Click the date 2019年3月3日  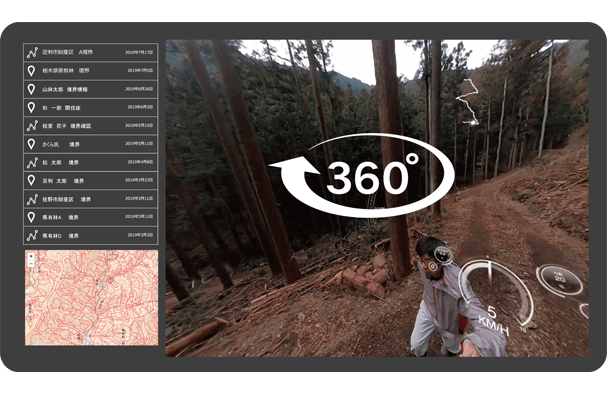[140, 235]
